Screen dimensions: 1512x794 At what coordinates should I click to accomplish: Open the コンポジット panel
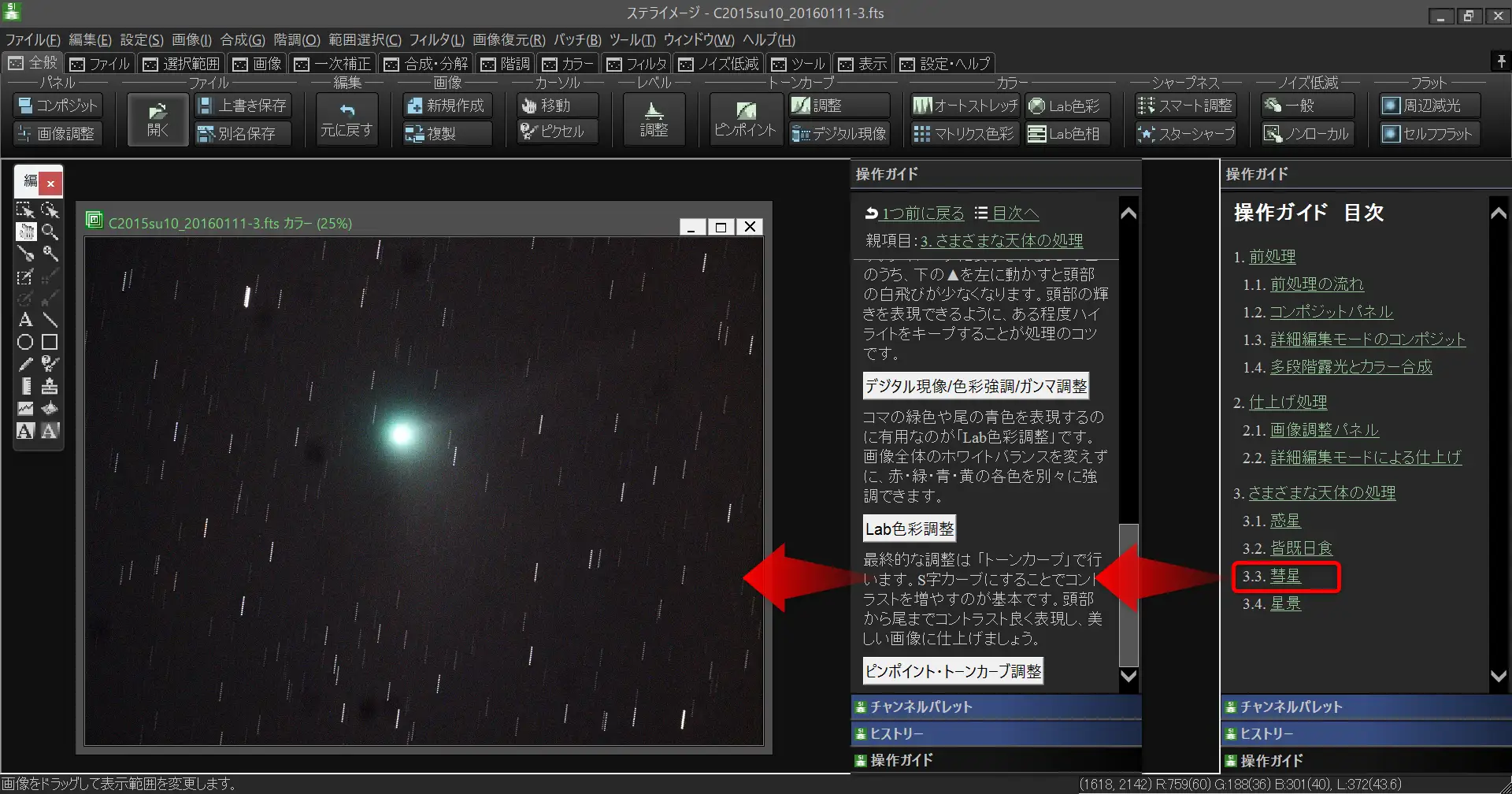[57, 105]
